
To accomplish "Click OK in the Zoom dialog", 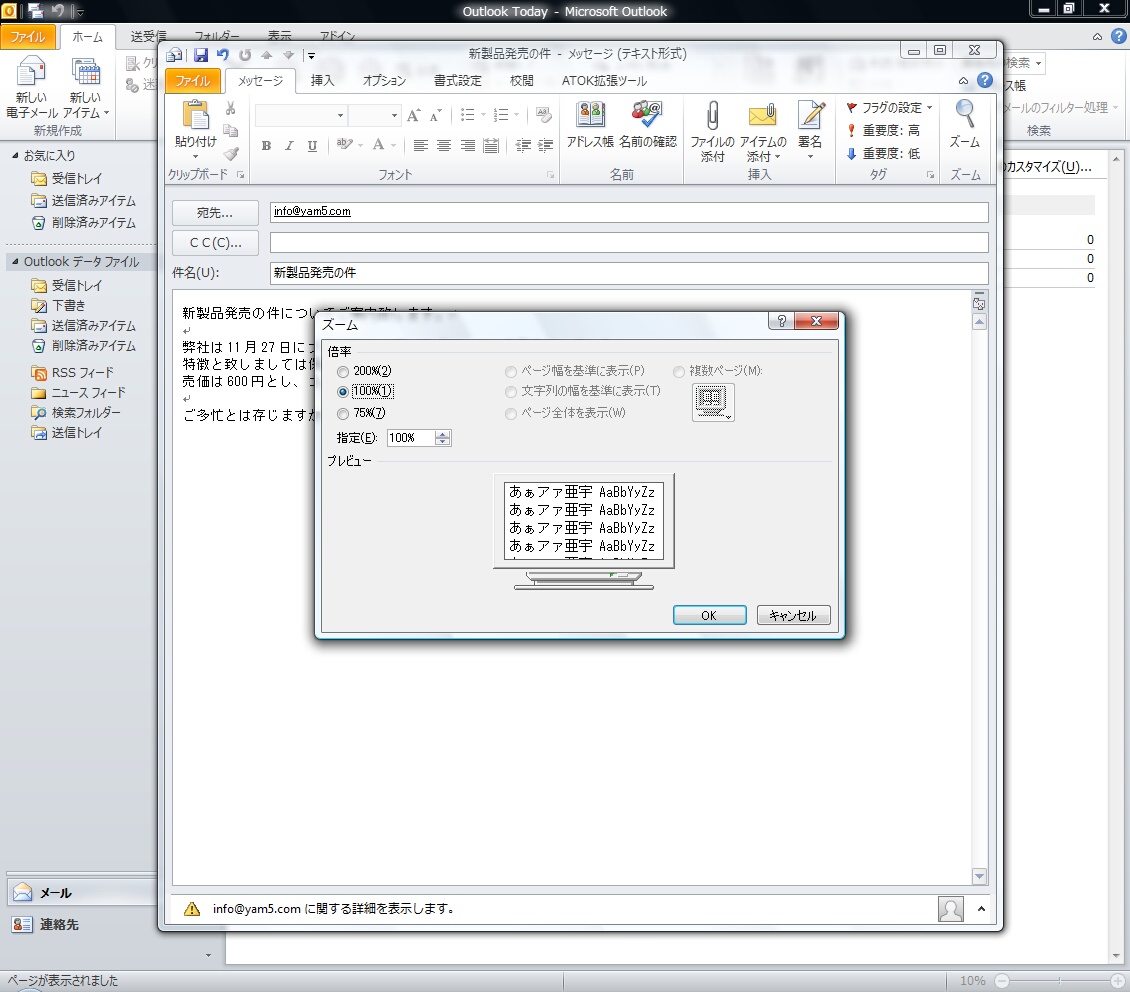I will point(709,615).
